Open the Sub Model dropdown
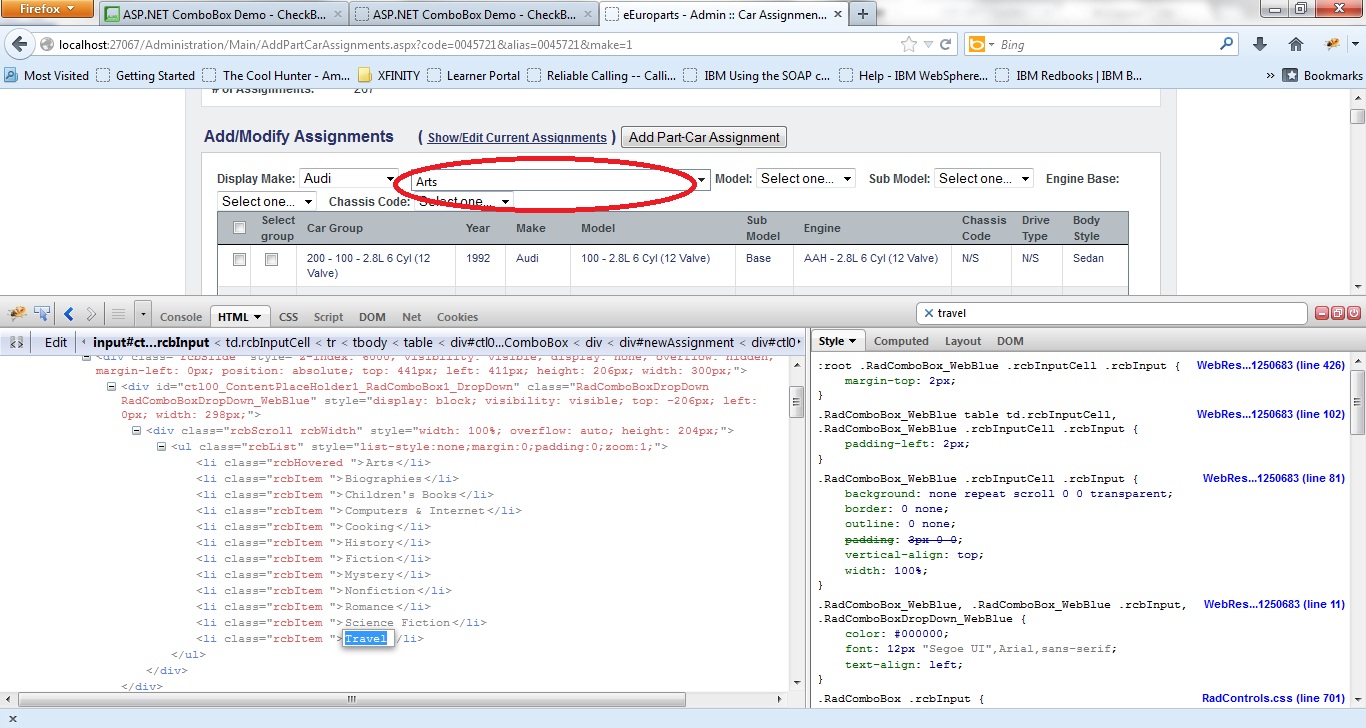 coord(984,178)
